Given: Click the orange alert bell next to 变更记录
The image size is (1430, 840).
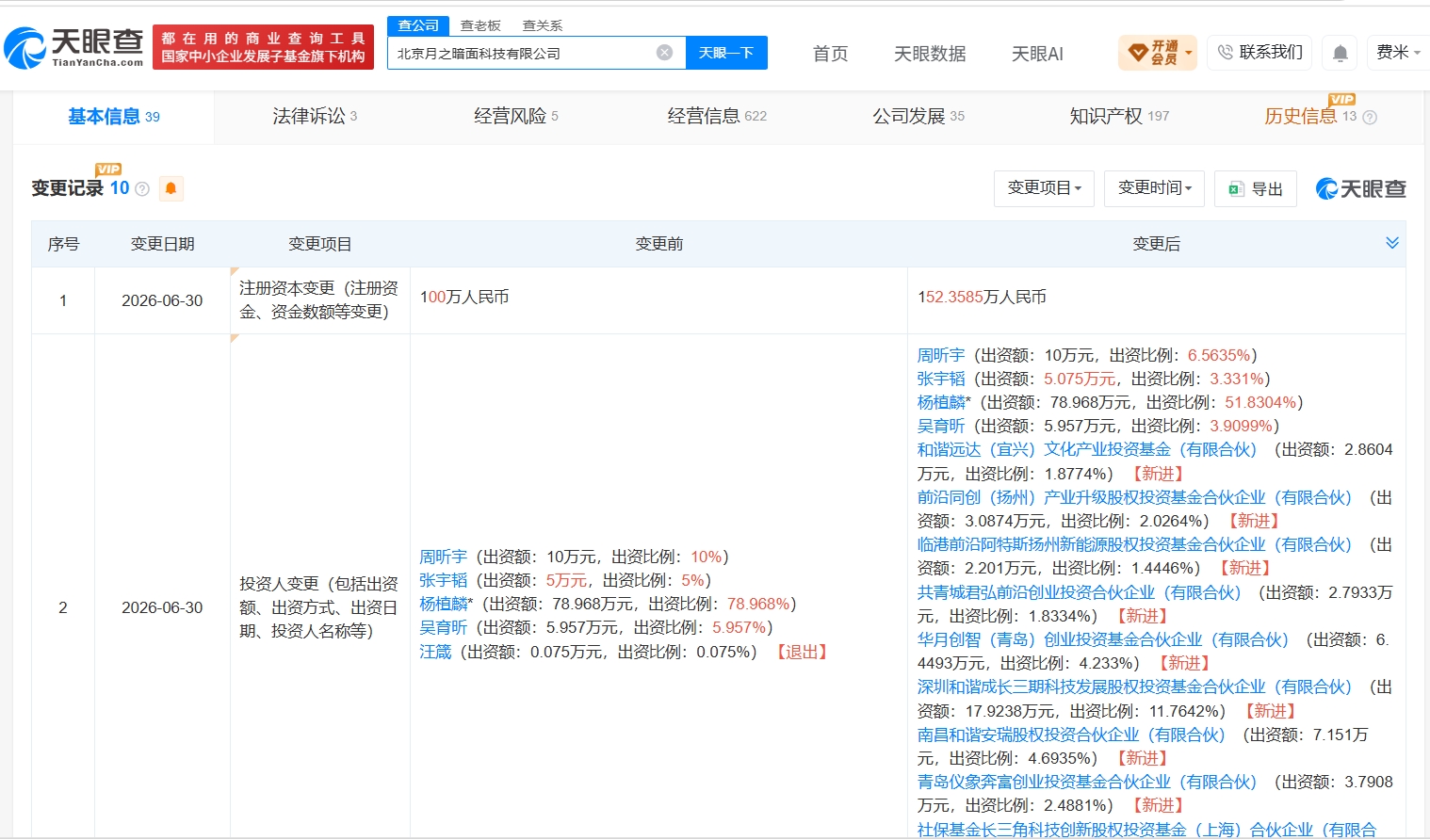Looking at the screenshot, I should point(171,188).
